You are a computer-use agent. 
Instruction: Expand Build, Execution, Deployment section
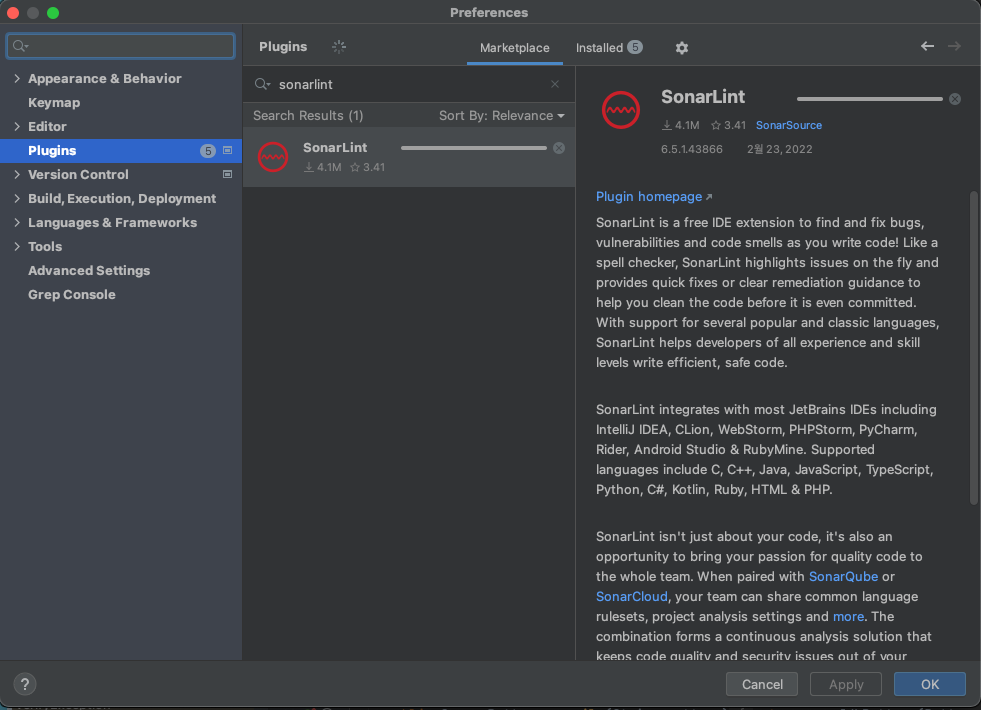tap(17, 198)
